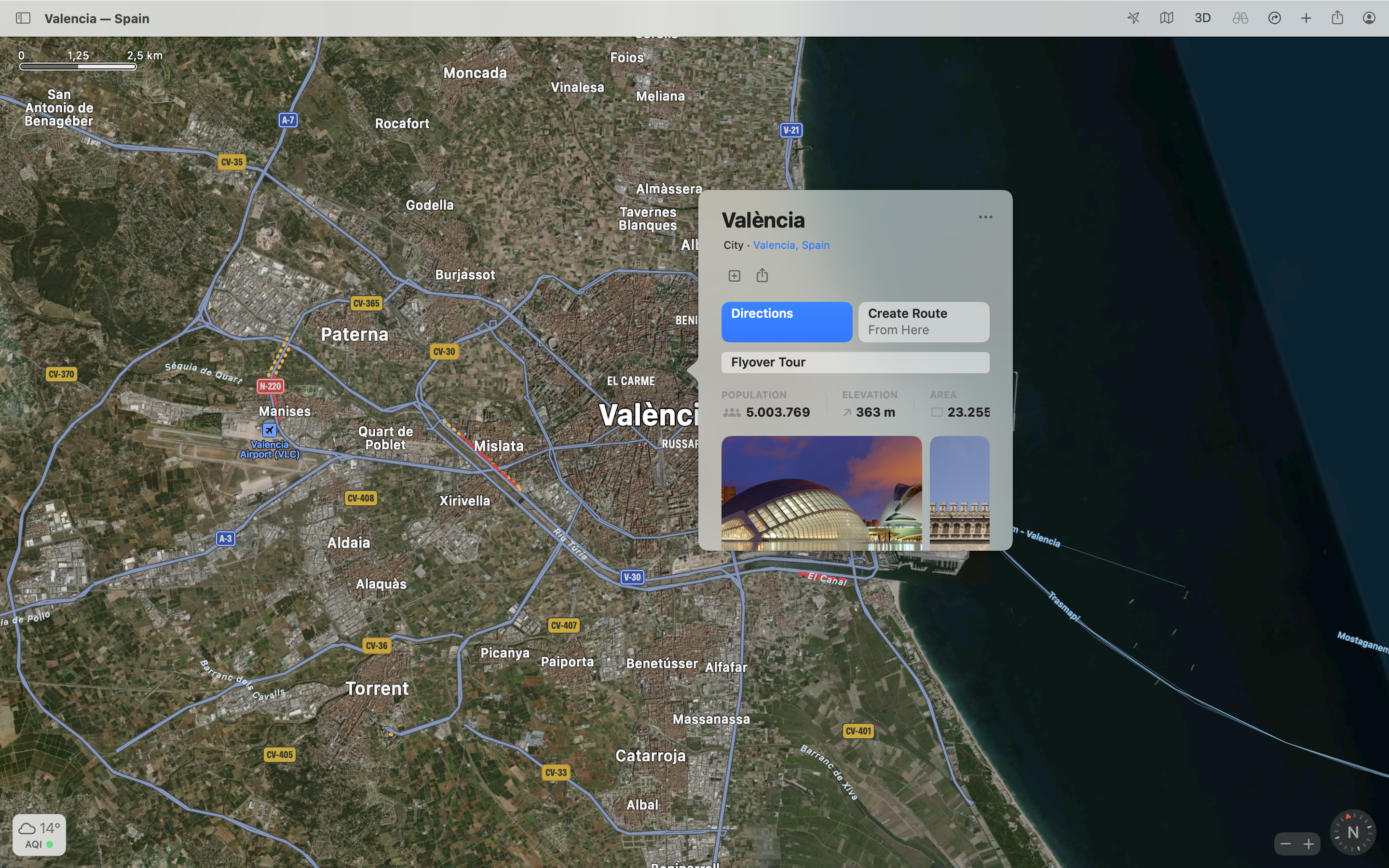Click the CV-36 road shield
The height and width of the screenshot is (868, 1389).
click(x=377, y=645)
